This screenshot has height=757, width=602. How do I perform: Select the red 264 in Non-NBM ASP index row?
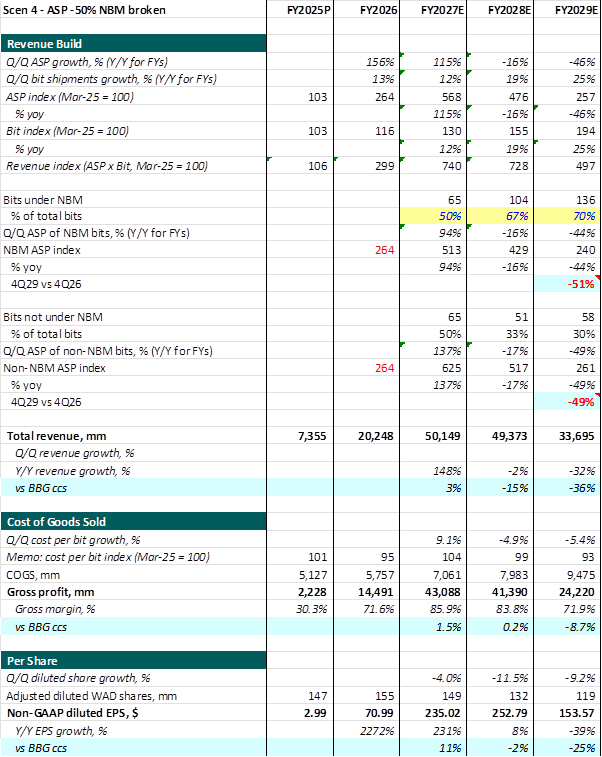384,368
